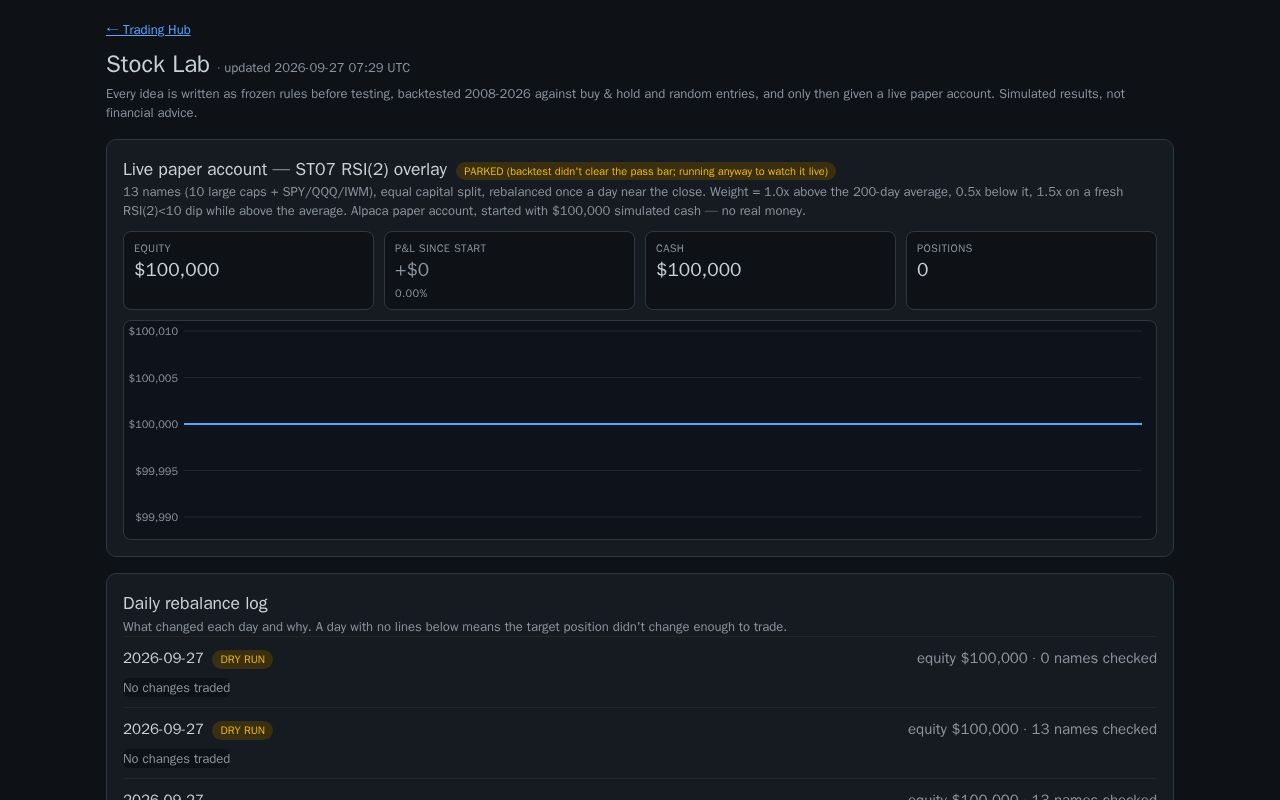Select the Live paper account ST07 heading
This screenshot has width=1280, height=800.
(285, 170)
